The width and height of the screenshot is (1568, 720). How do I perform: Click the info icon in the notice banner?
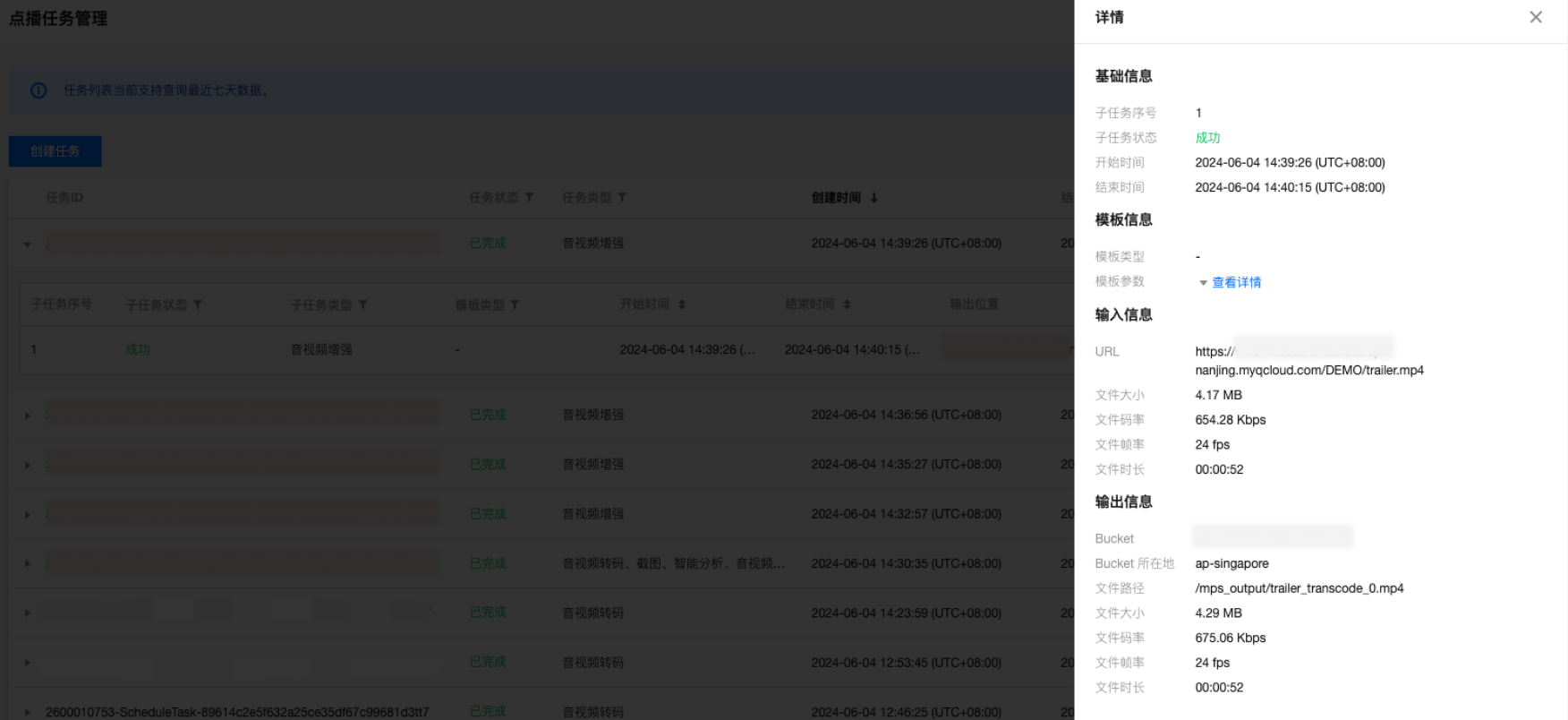(38, 90)
